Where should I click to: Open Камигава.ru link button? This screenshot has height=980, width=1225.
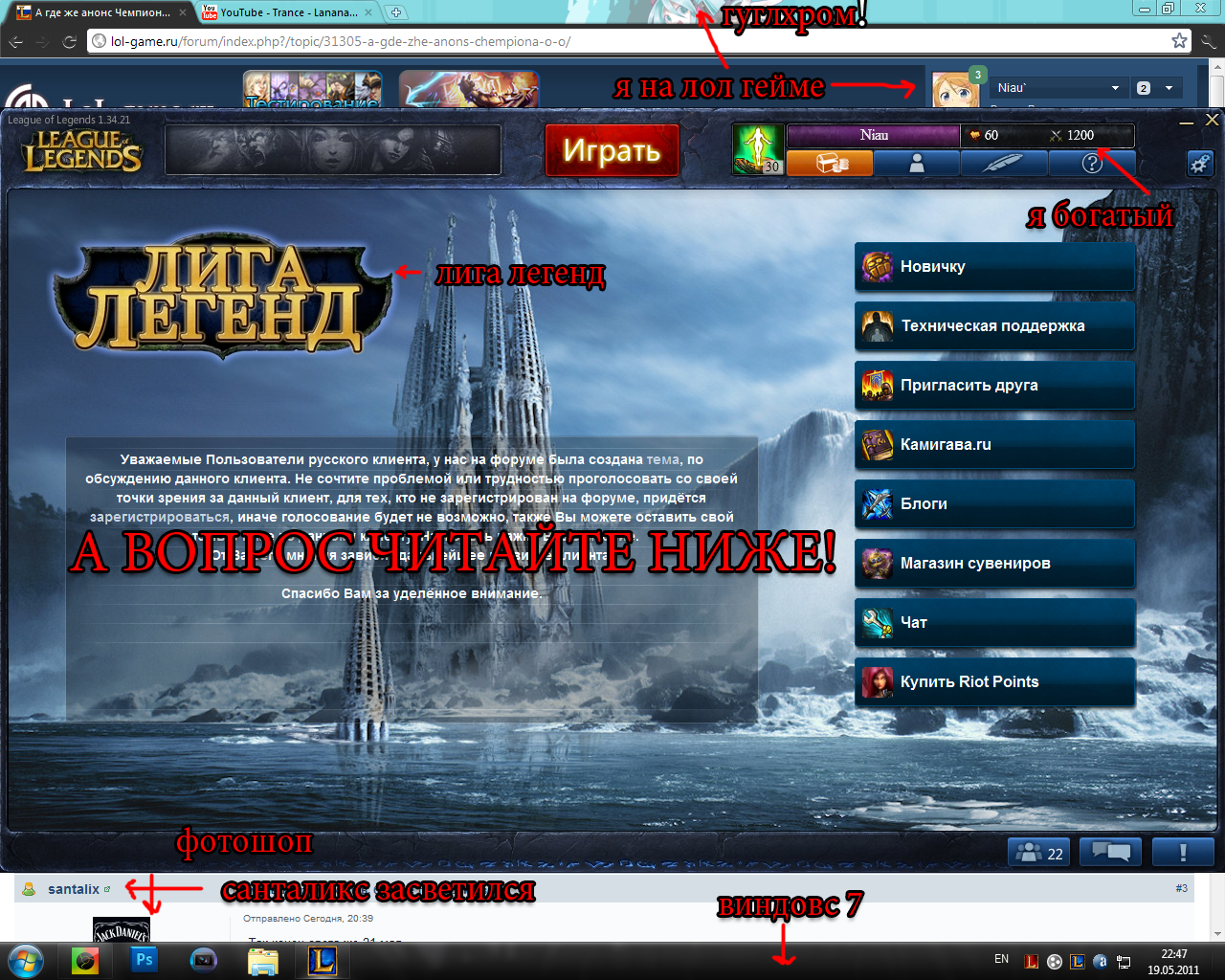pyautogui.click(x=994, y=445)
